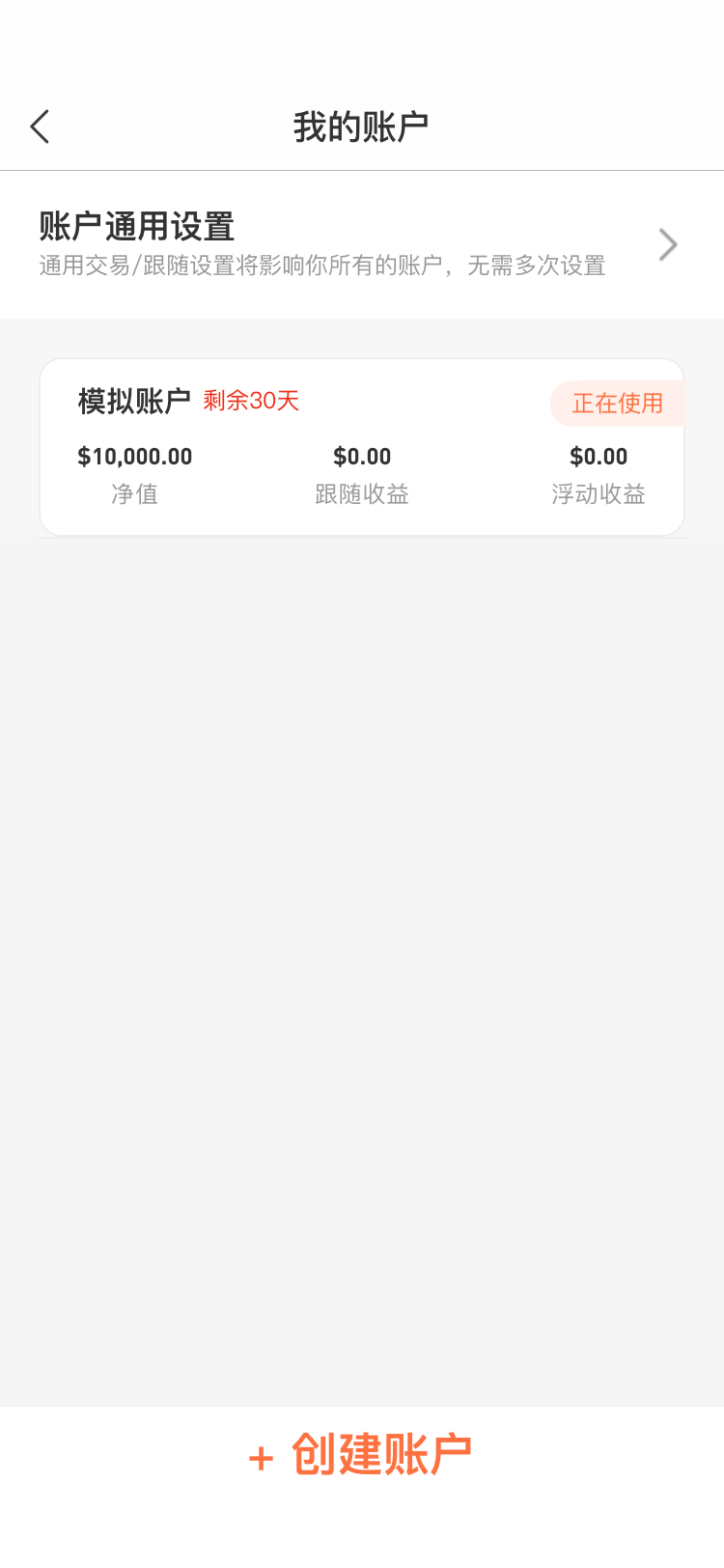
Task: Tap the 正在使用 status badge
Action: pyautogui.click(x=617, y=404)
